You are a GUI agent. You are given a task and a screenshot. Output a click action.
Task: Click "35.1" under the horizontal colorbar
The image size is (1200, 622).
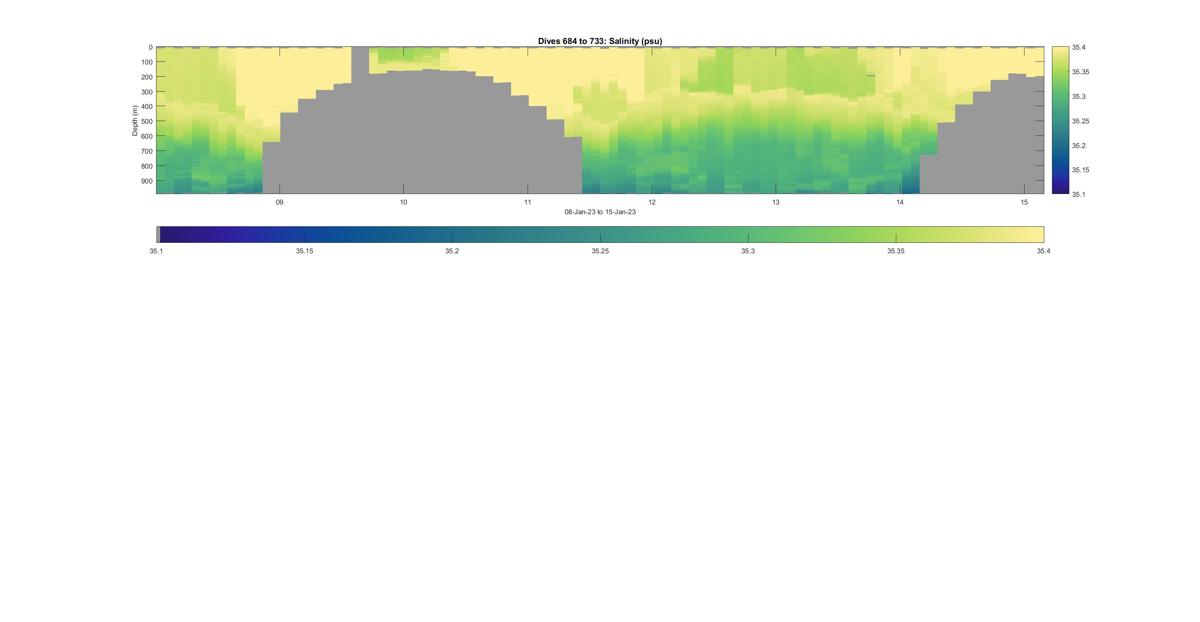pyautogui.click(x=157, y=251)
